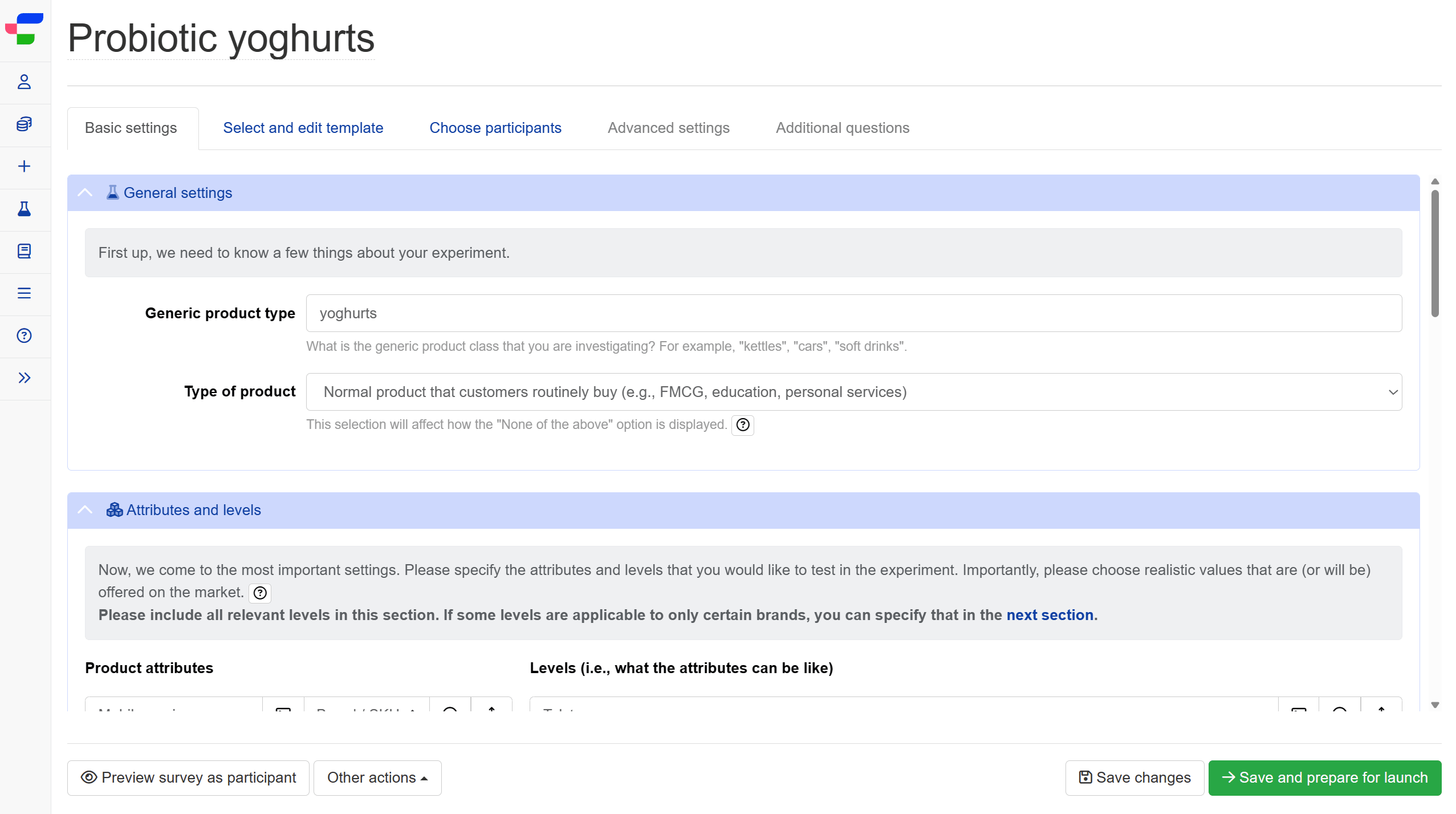Click 'Generic product type' label
The height and width of the screenshot is (814, 1456).
click(220, 313)
